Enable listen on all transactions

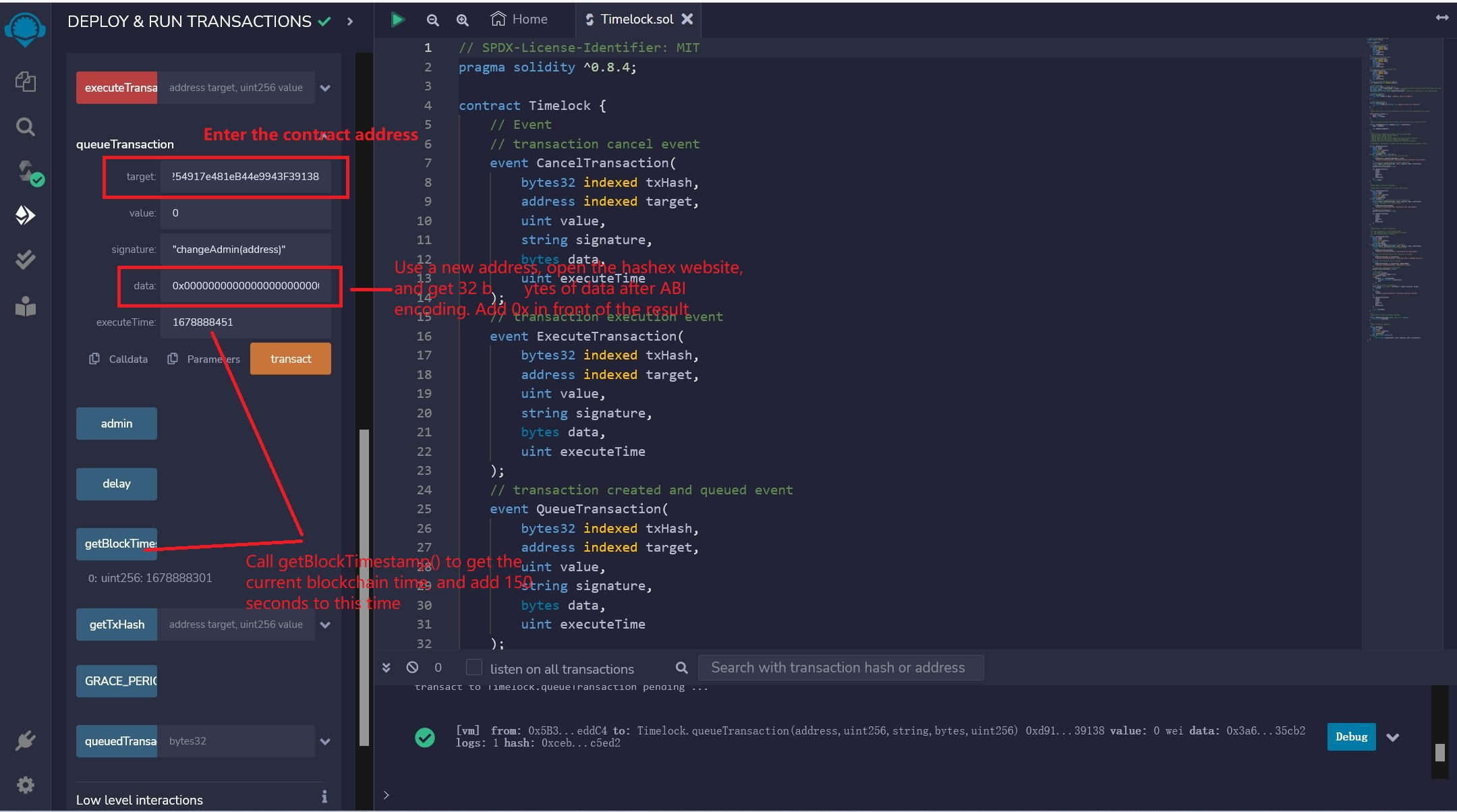click(475, 668)
